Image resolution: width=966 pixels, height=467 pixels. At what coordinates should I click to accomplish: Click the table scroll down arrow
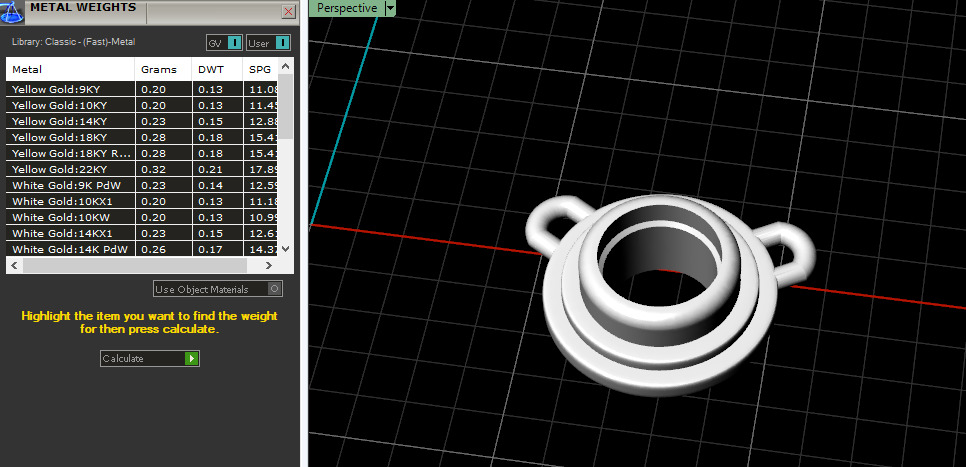pyautogui.click(x=285, y=248)
